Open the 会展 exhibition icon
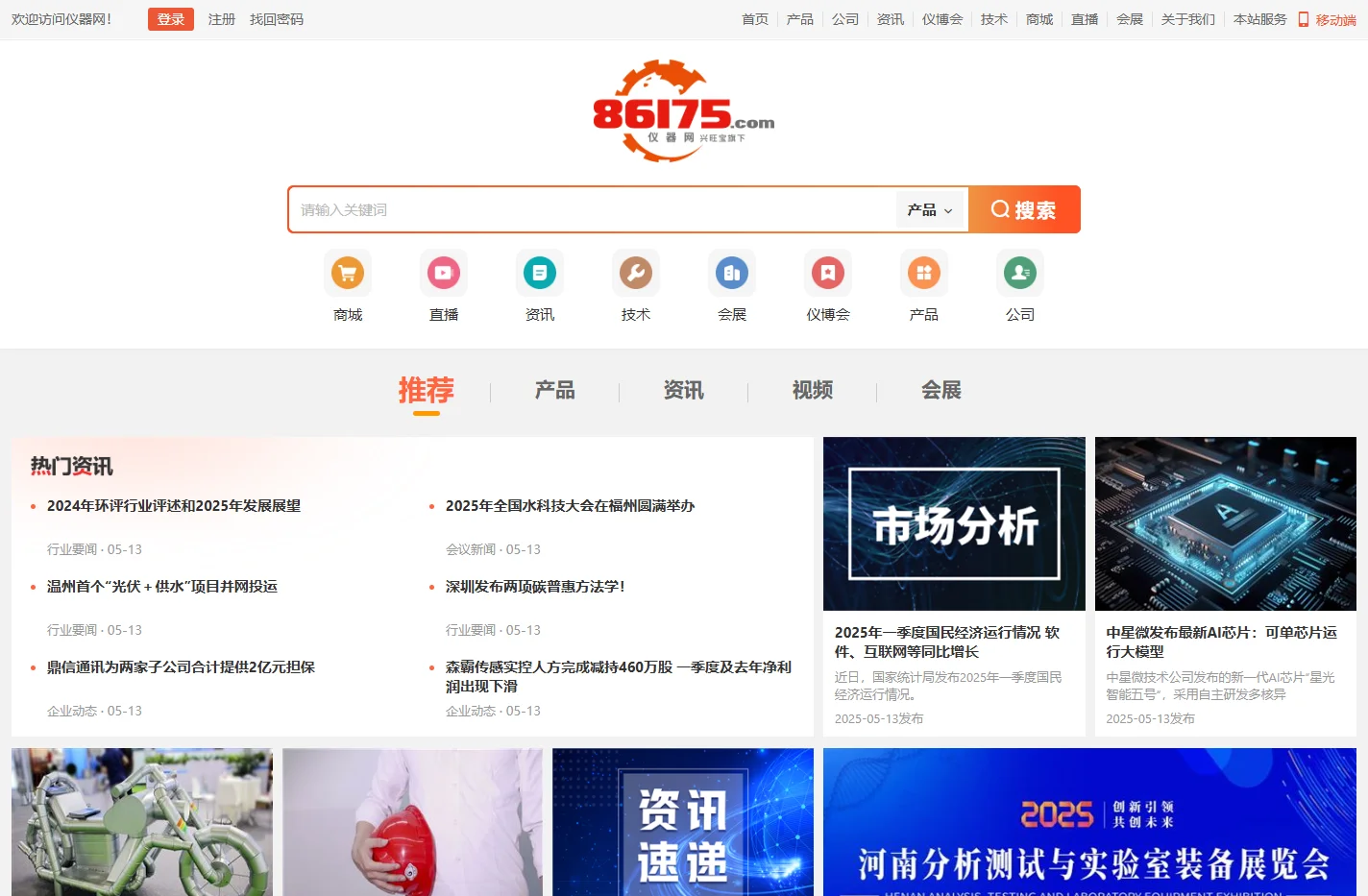This screenshot has width=1368, height=896. tap(732, 273)
